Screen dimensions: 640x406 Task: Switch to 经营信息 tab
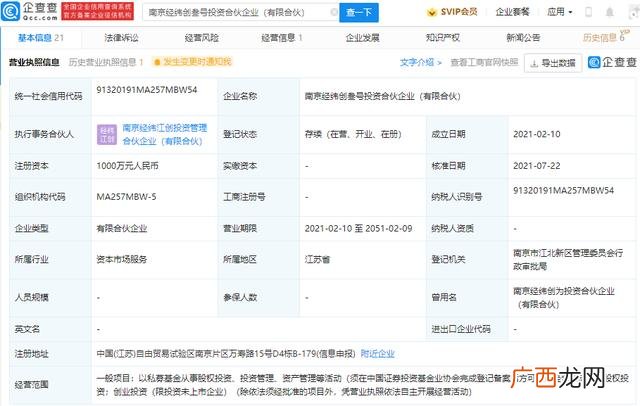[282, 38]
